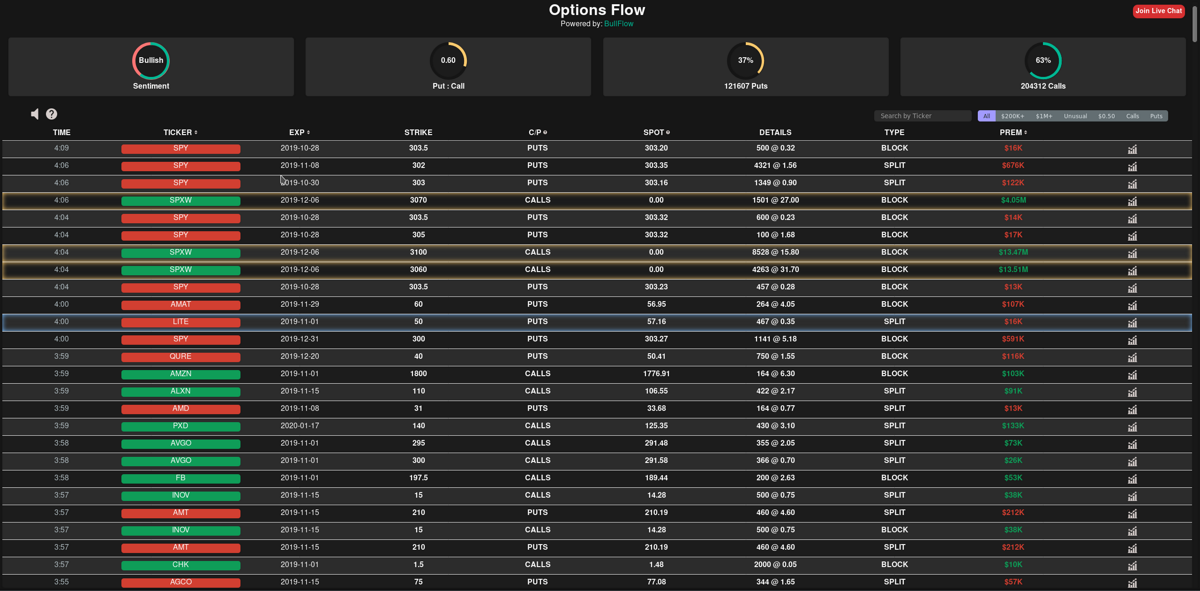Open chart icon in CHK row
1200x591 pixels.
pyautogui.click(x=1132, y=566)
